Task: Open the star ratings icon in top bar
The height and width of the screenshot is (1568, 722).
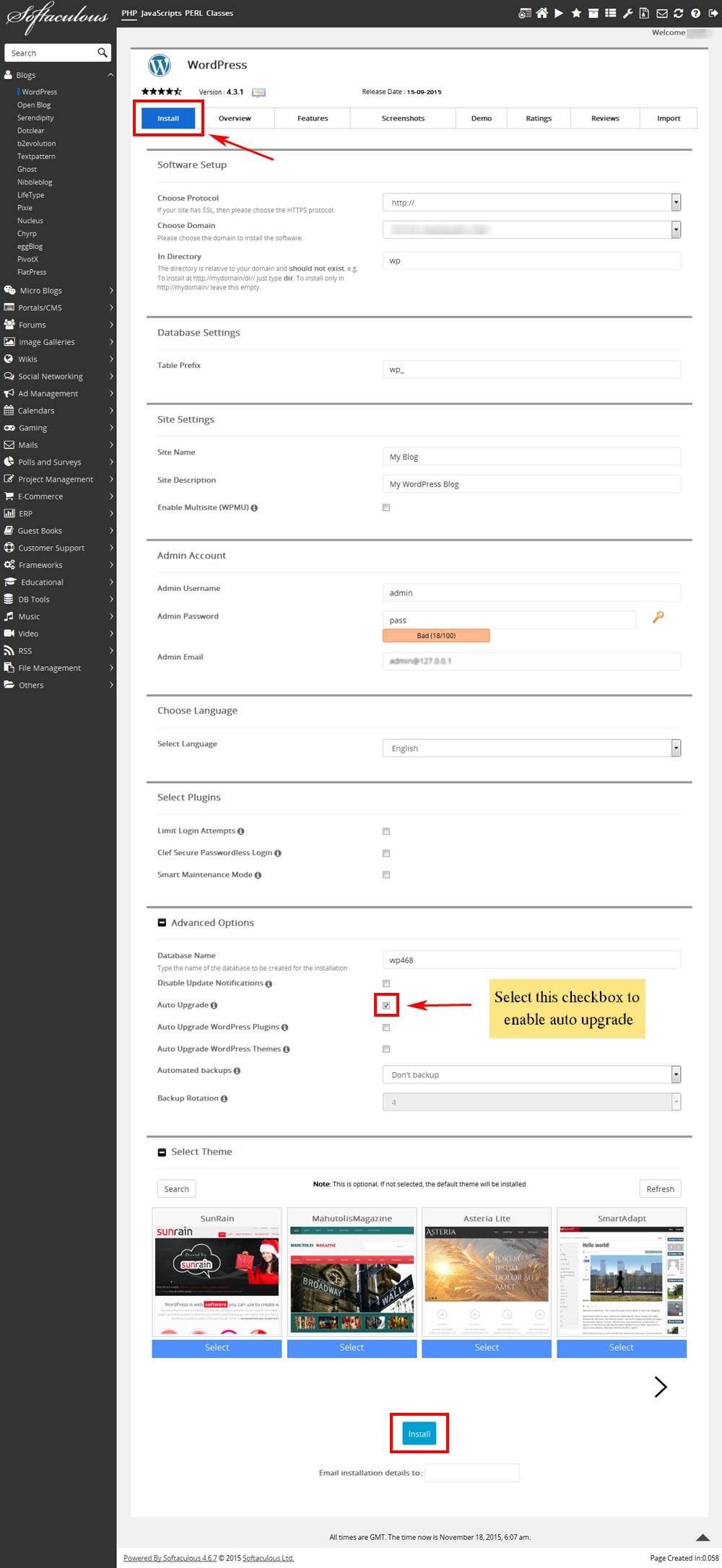Action: pos(576,13)
